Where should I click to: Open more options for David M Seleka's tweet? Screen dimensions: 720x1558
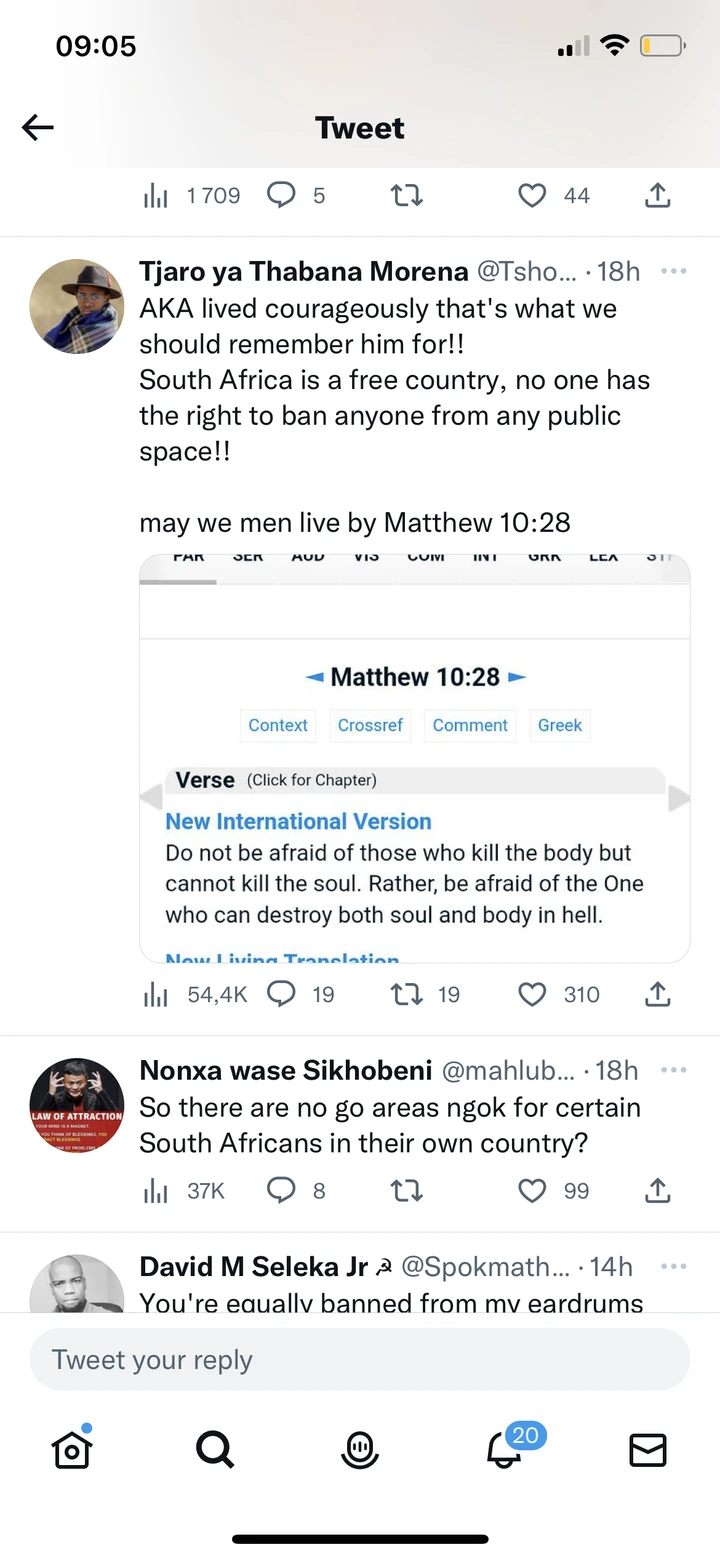pos(674,1266)
